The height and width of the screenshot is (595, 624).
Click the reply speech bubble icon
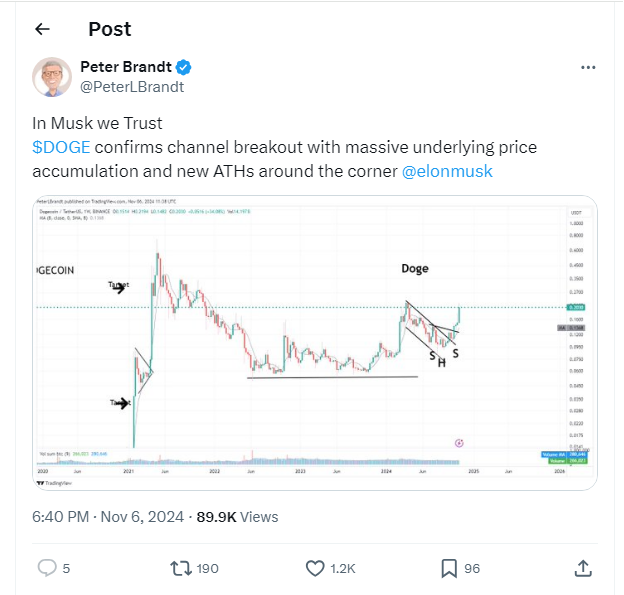[48, 568]
